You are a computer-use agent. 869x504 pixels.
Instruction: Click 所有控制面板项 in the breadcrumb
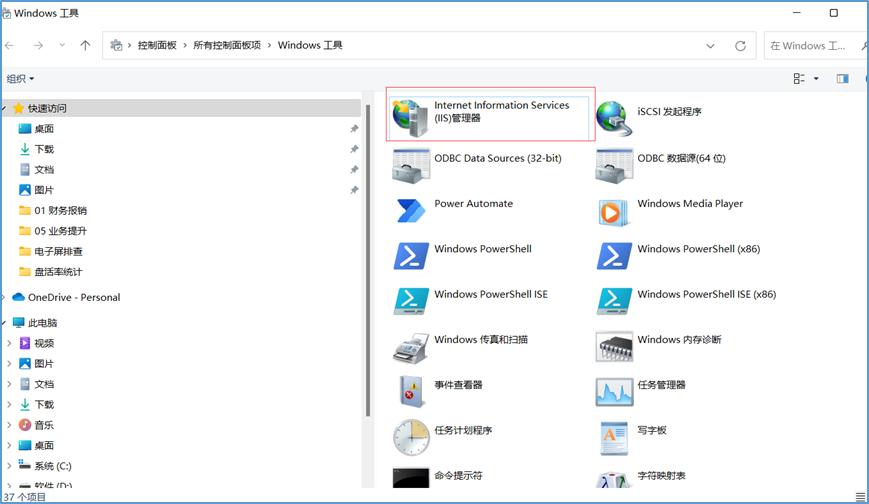(x=227, y=45)
